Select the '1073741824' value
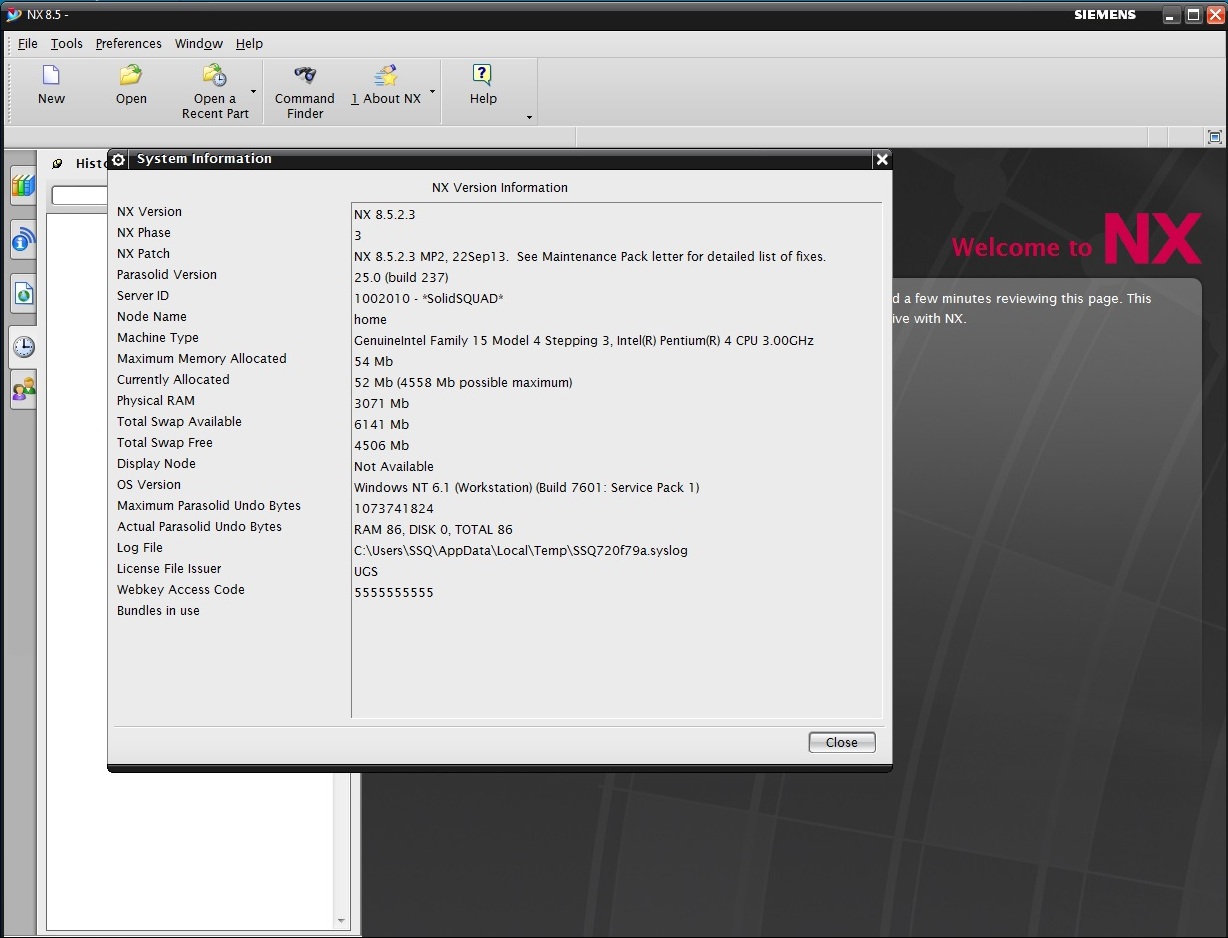This screenshot has width=1228, height=938. 394,508
